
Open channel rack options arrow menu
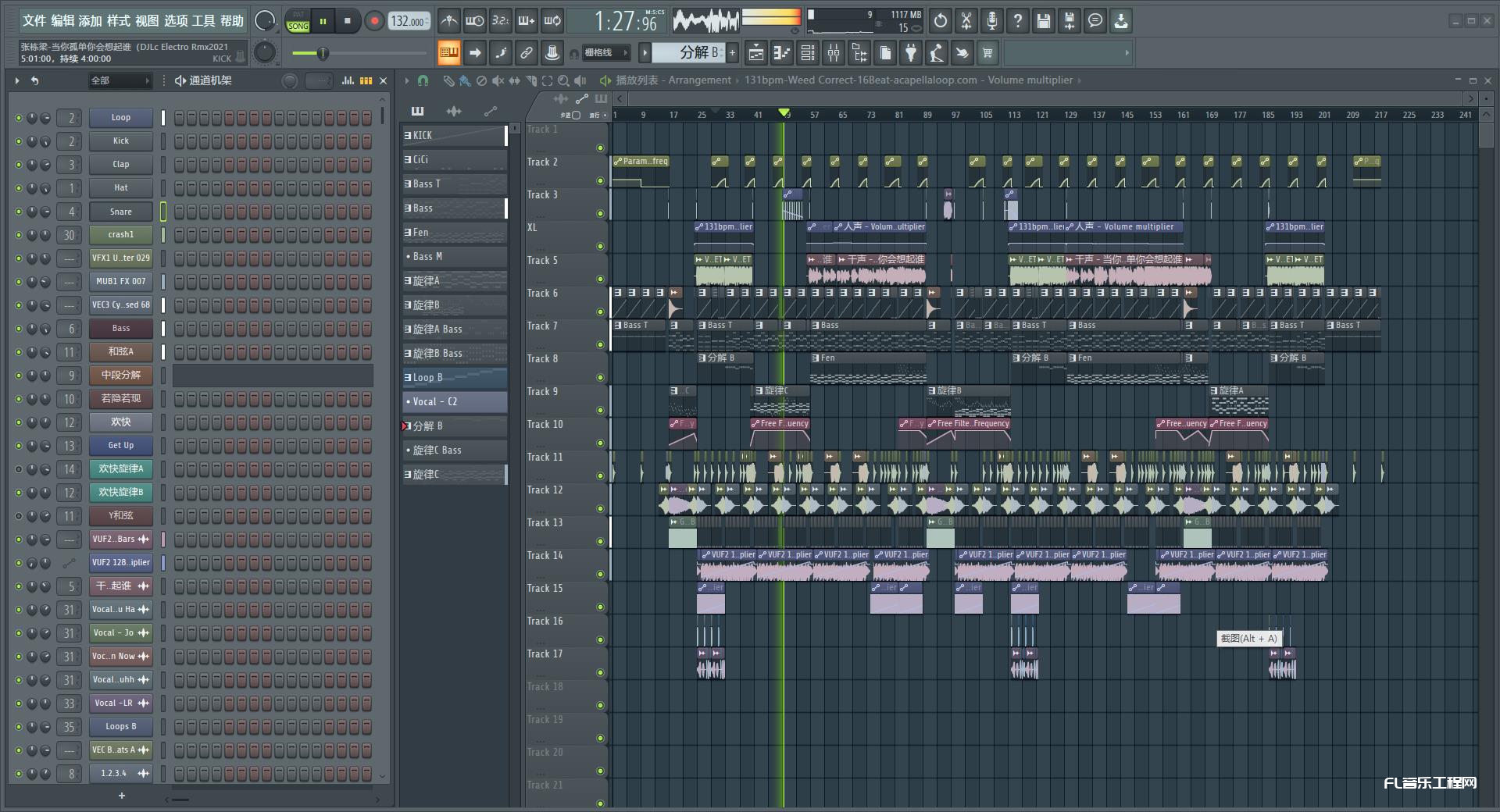[16, 80]
